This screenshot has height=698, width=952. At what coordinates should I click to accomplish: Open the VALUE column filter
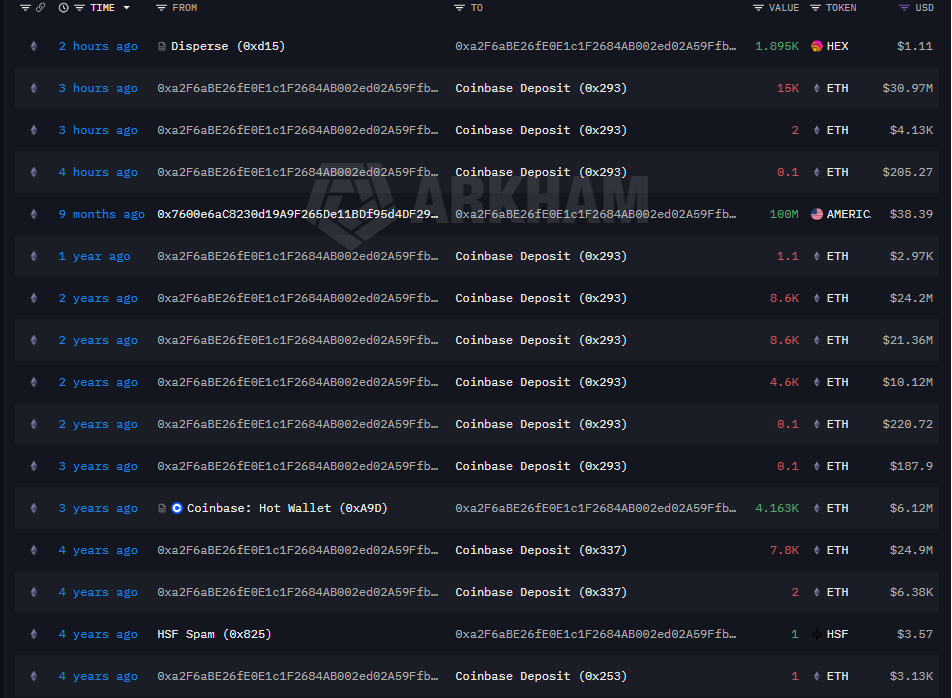tap(758, 8)
